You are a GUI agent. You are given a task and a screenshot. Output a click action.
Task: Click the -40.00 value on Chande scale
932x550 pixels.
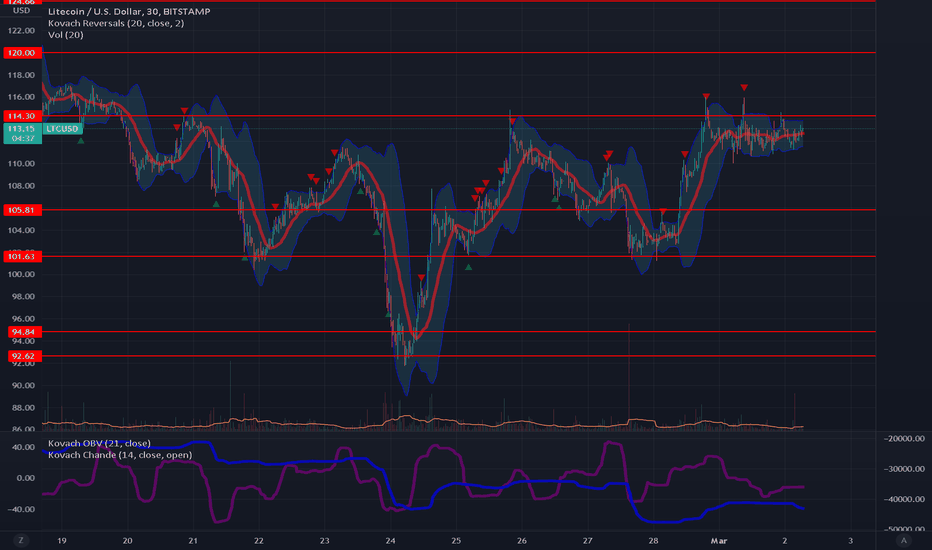[x=23, y=509]
